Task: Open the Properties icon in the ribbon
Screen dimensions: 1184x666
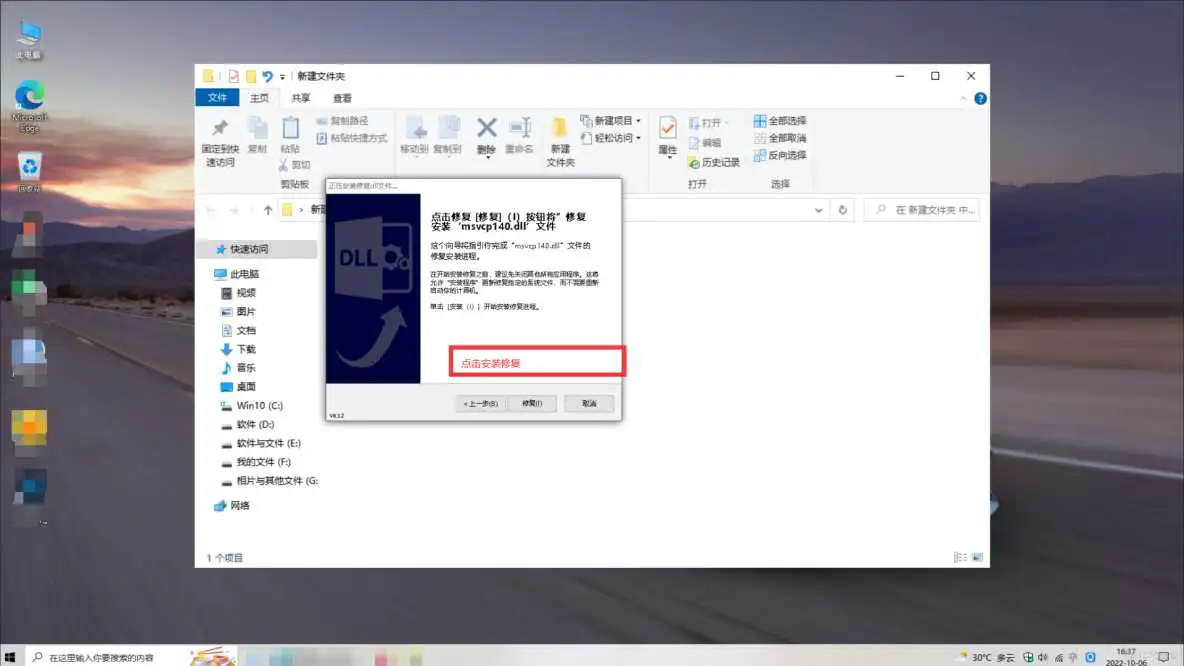Action: (x=667, y=134)
